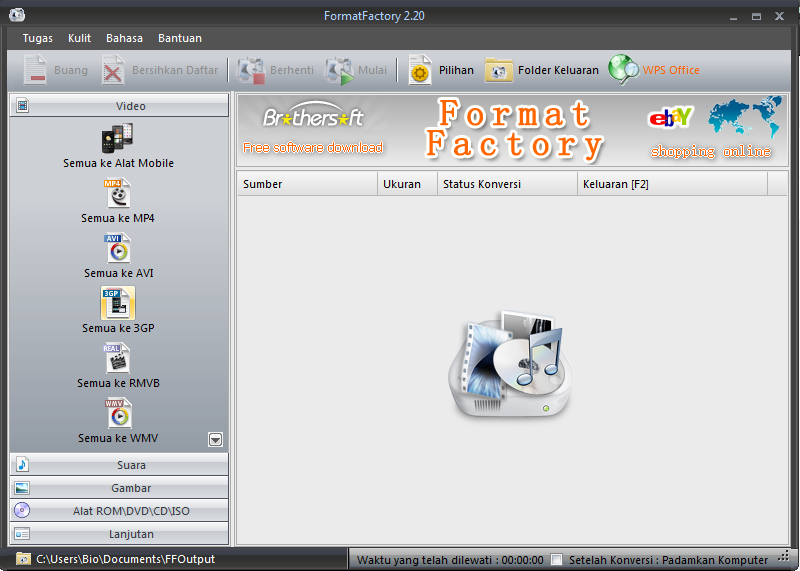Image resolution: width=800 pixels, height=571 pixels.
Task: Open the Kulit menu
Action: [x=79, y=38]
